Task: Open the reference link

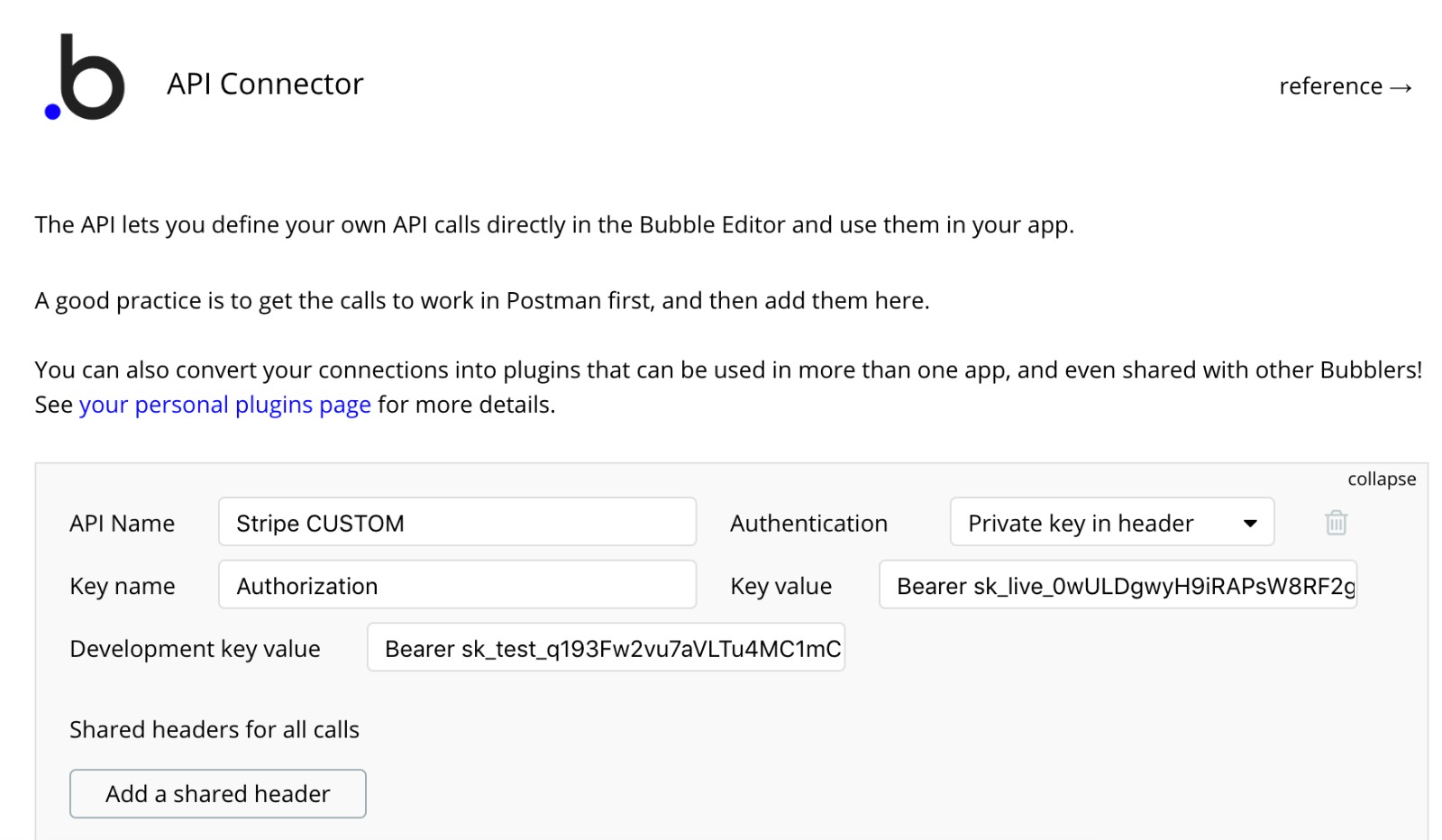Action: click(x=1346, y=87)
